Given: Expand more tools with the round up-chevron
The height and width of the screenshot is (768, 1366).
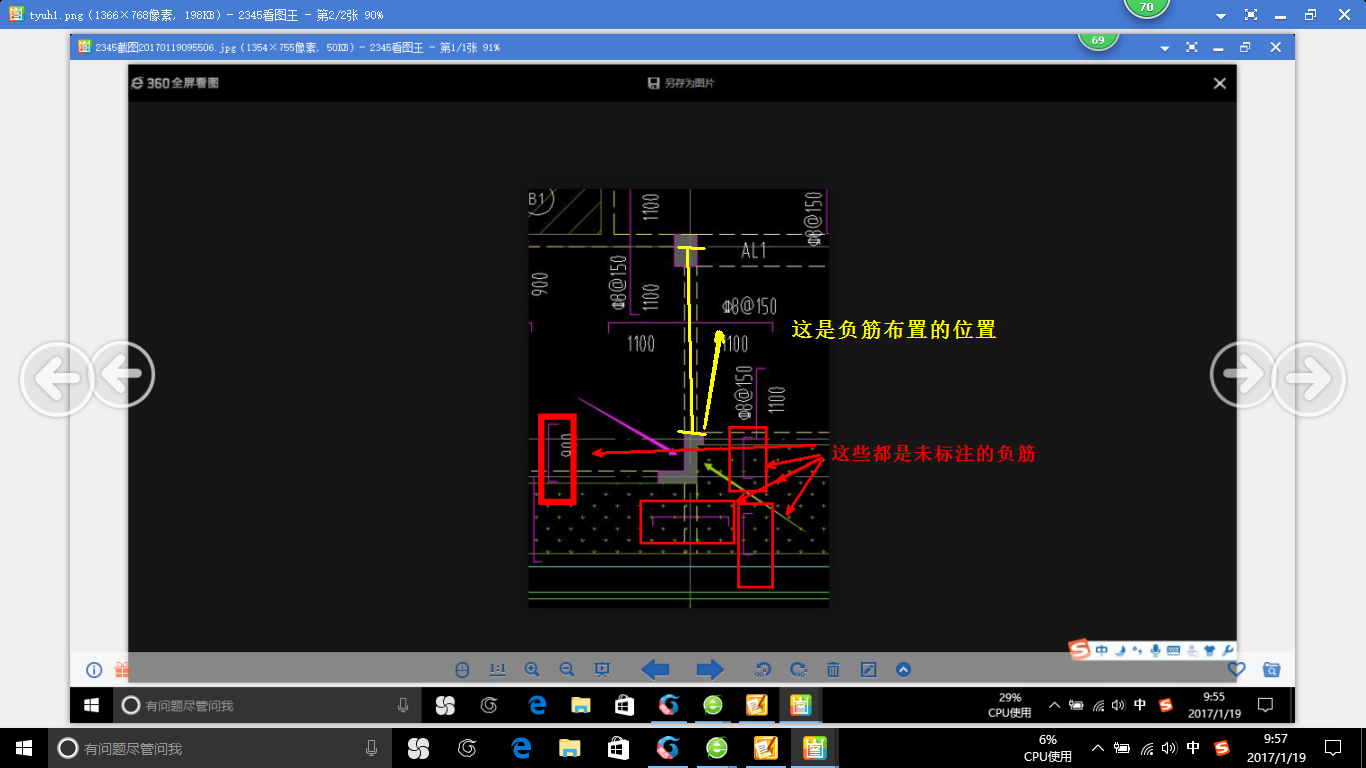Looking at the screenshot, I should [x=903, y=670].
